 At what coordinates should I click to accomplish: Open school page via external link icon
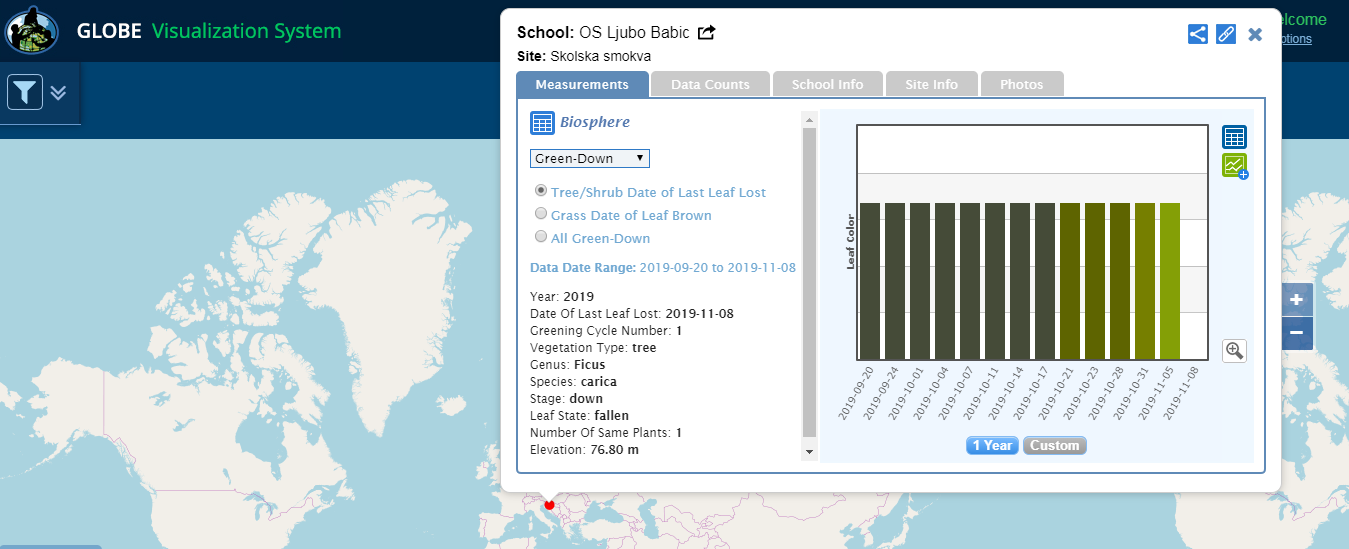pyautogui.click(x=706, y=33)
